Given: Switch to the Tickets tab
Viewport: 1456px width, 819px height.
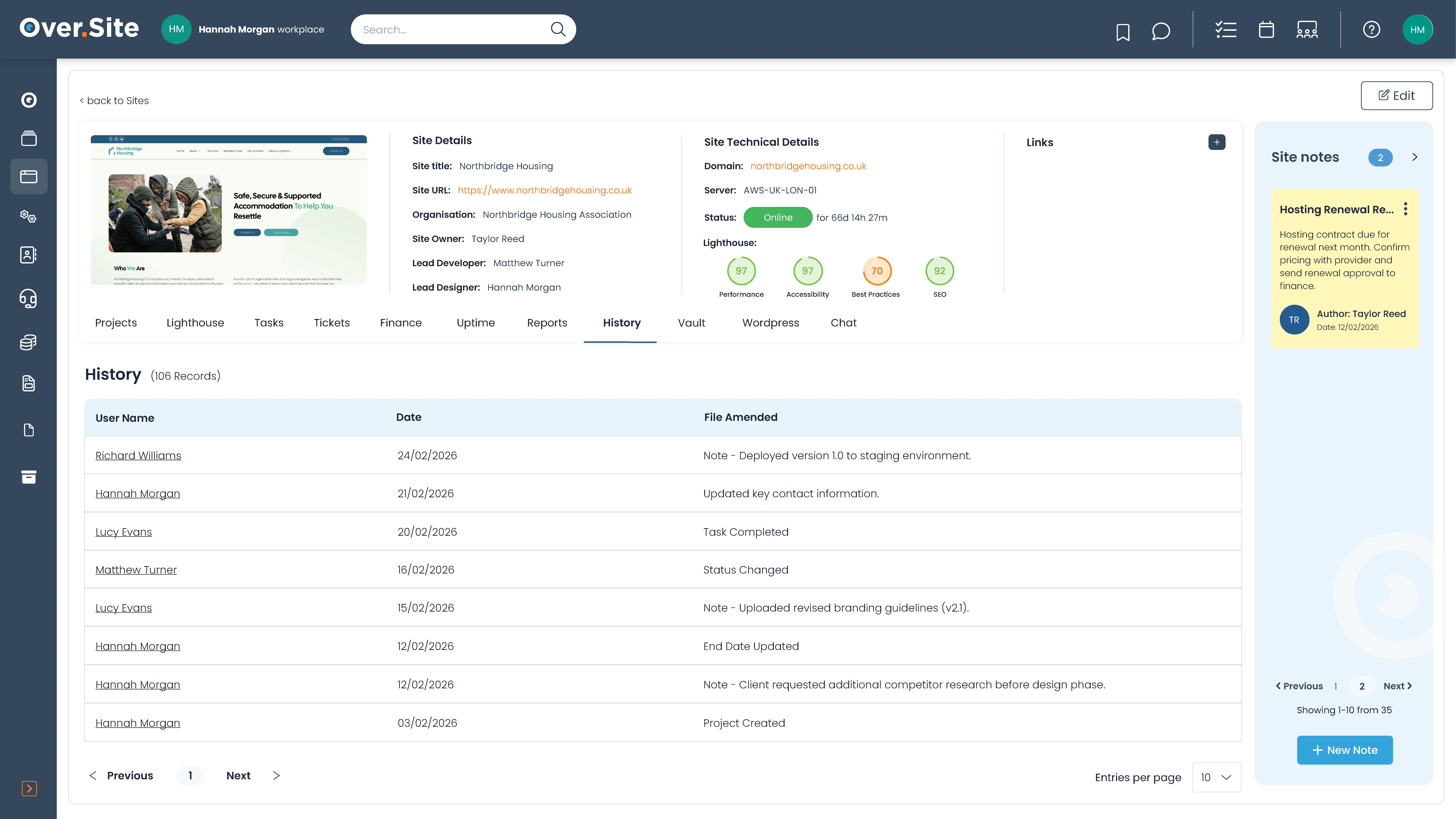Looking at the screenshot, I should coord(332,323).
